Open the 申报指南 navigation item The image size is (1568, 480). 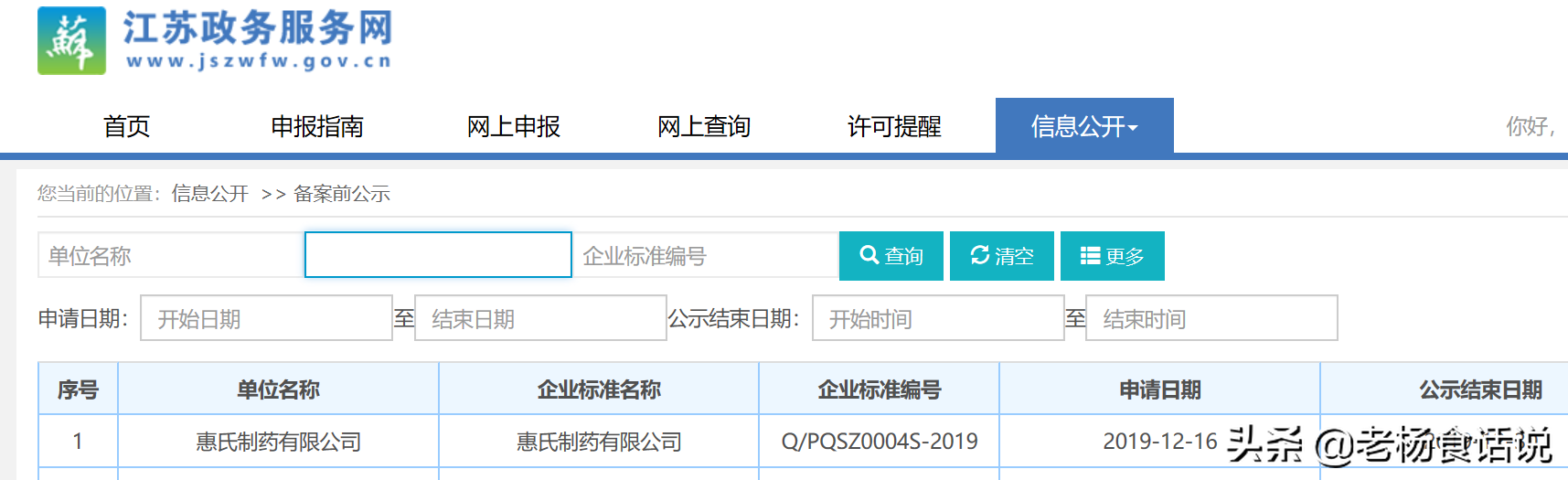click(x=317, y=126)
